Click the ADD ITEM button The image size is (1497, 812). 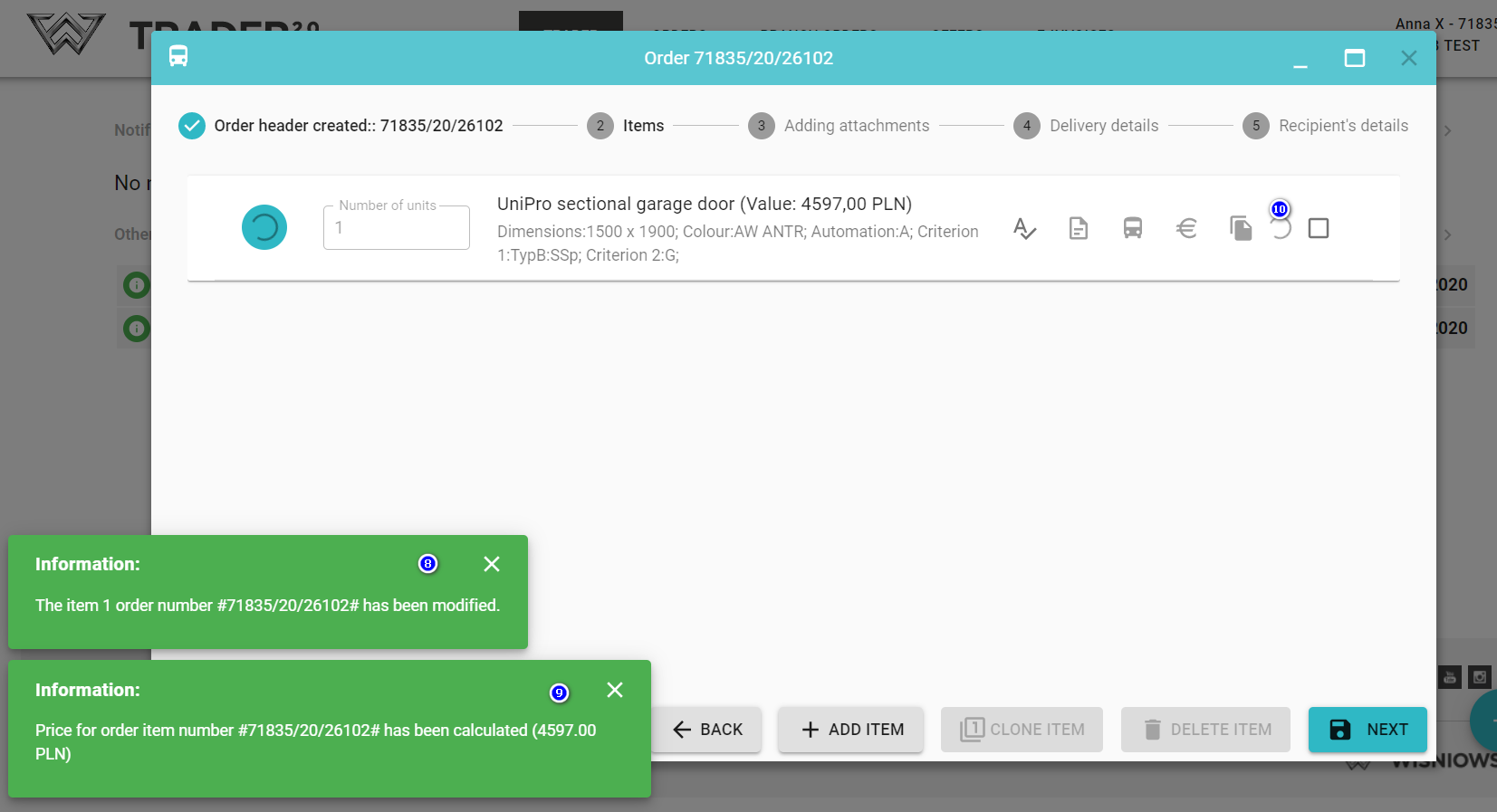coord(851,730)
